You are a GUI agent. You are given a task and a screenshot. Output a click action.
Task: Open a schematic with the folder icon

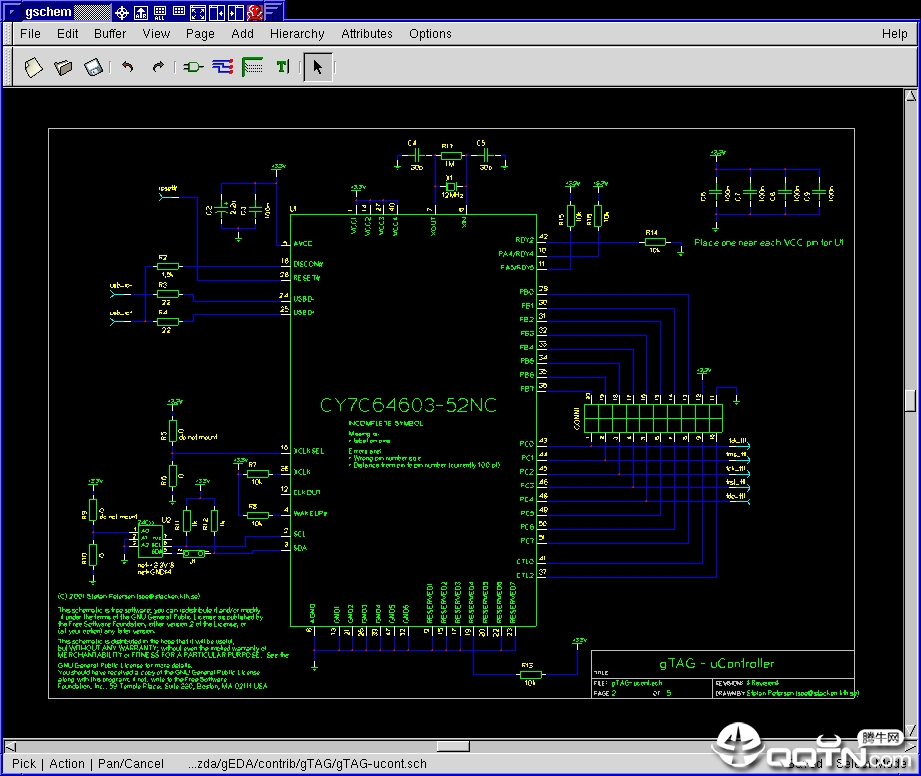[x=63, y=67]
